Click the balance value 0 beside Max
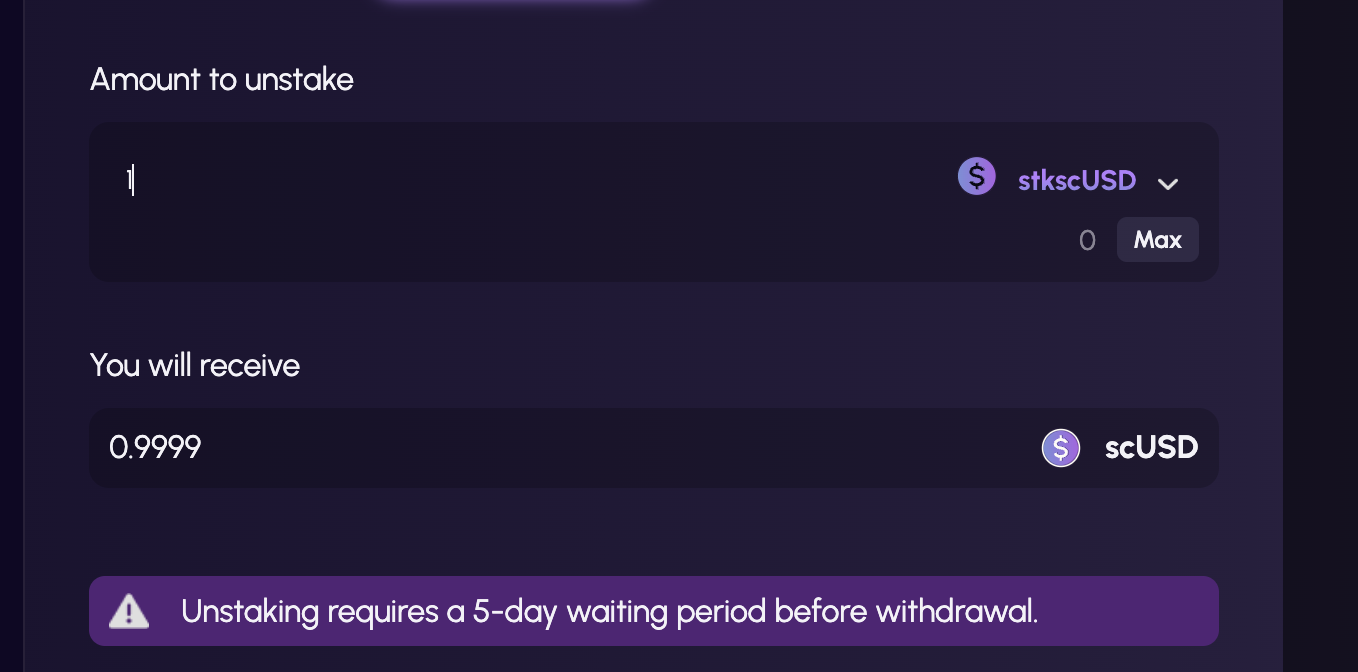 [1087, 241]
